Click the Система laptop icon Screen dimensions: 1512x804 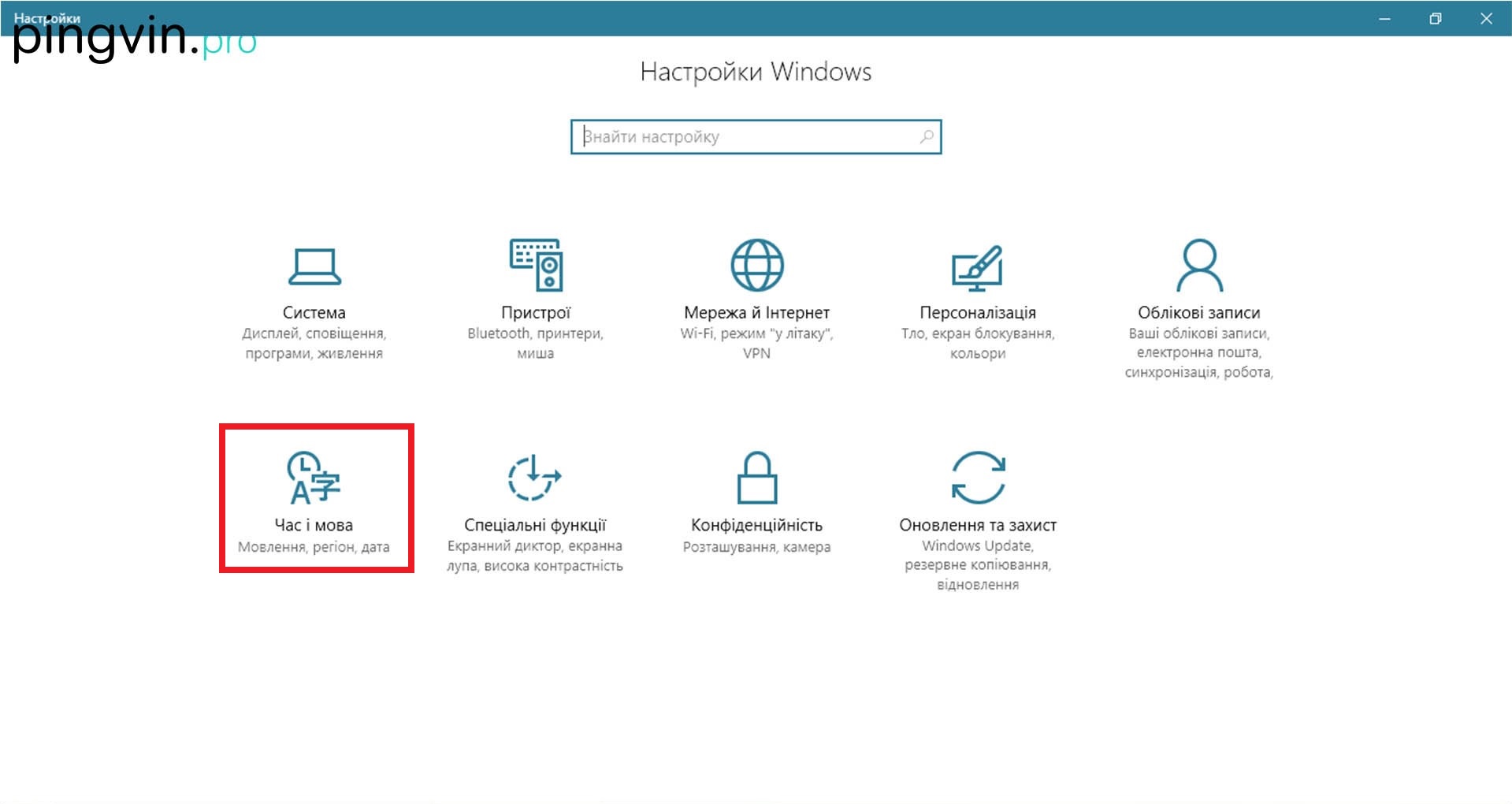point(314,266)
